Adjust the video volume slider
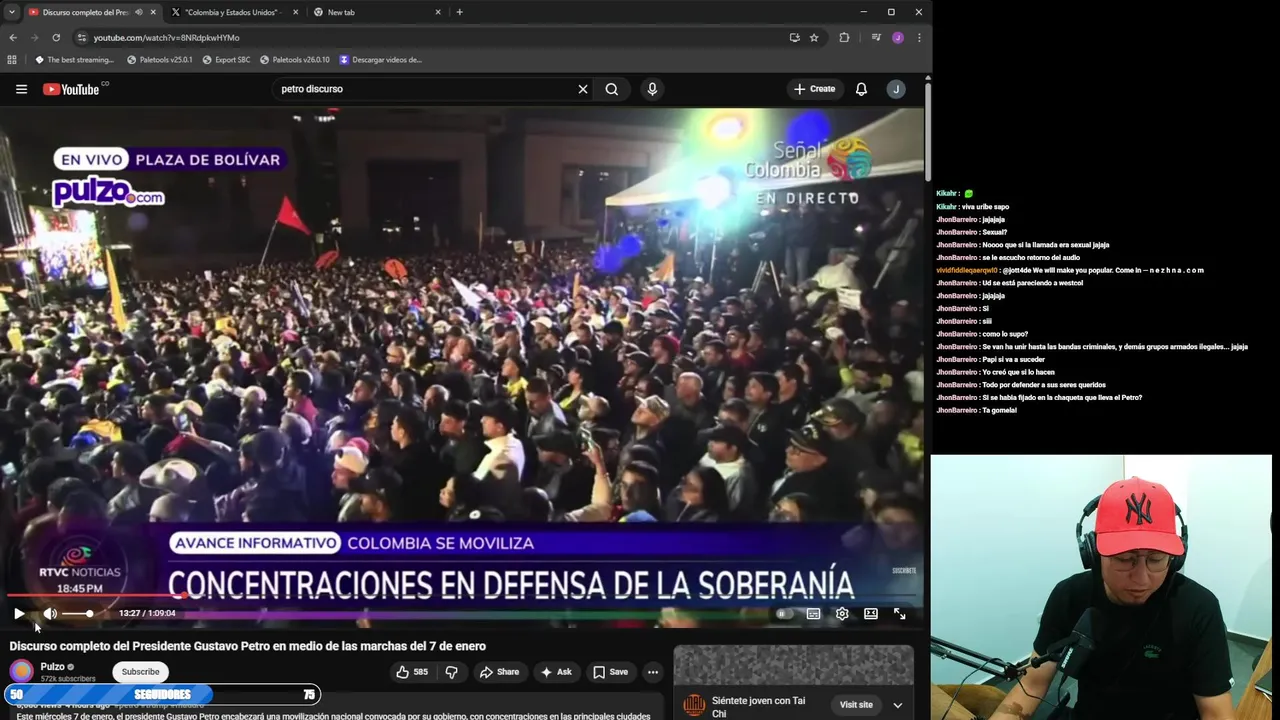 pos(78,613)
